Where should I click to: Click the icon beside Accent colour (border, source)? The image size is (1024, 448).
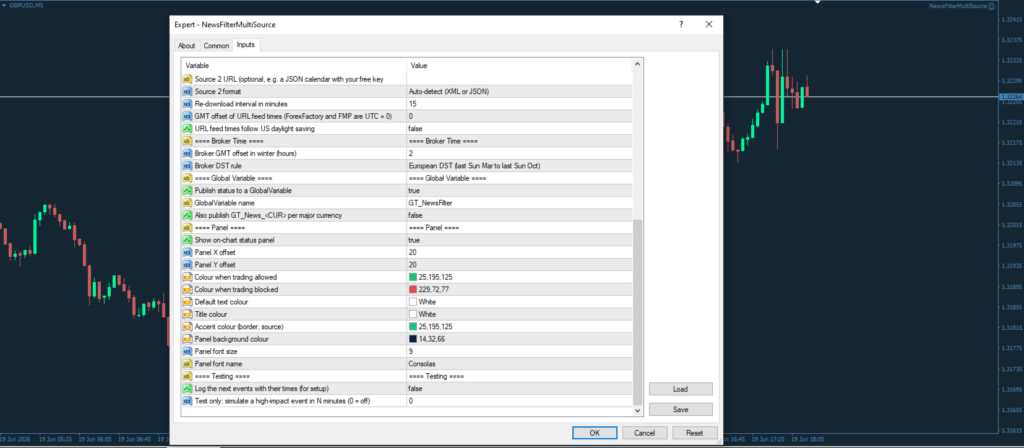[187, 327]
